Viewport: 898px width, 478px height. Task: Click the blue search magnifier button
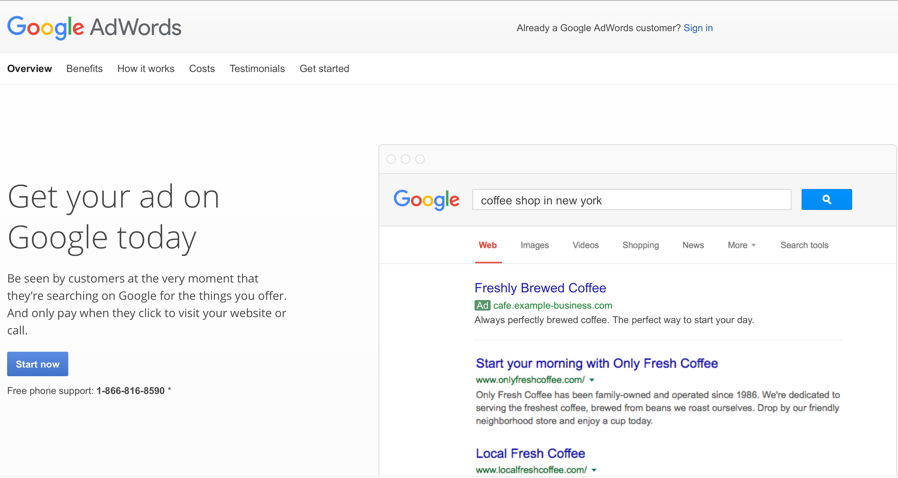coord(826,199)
